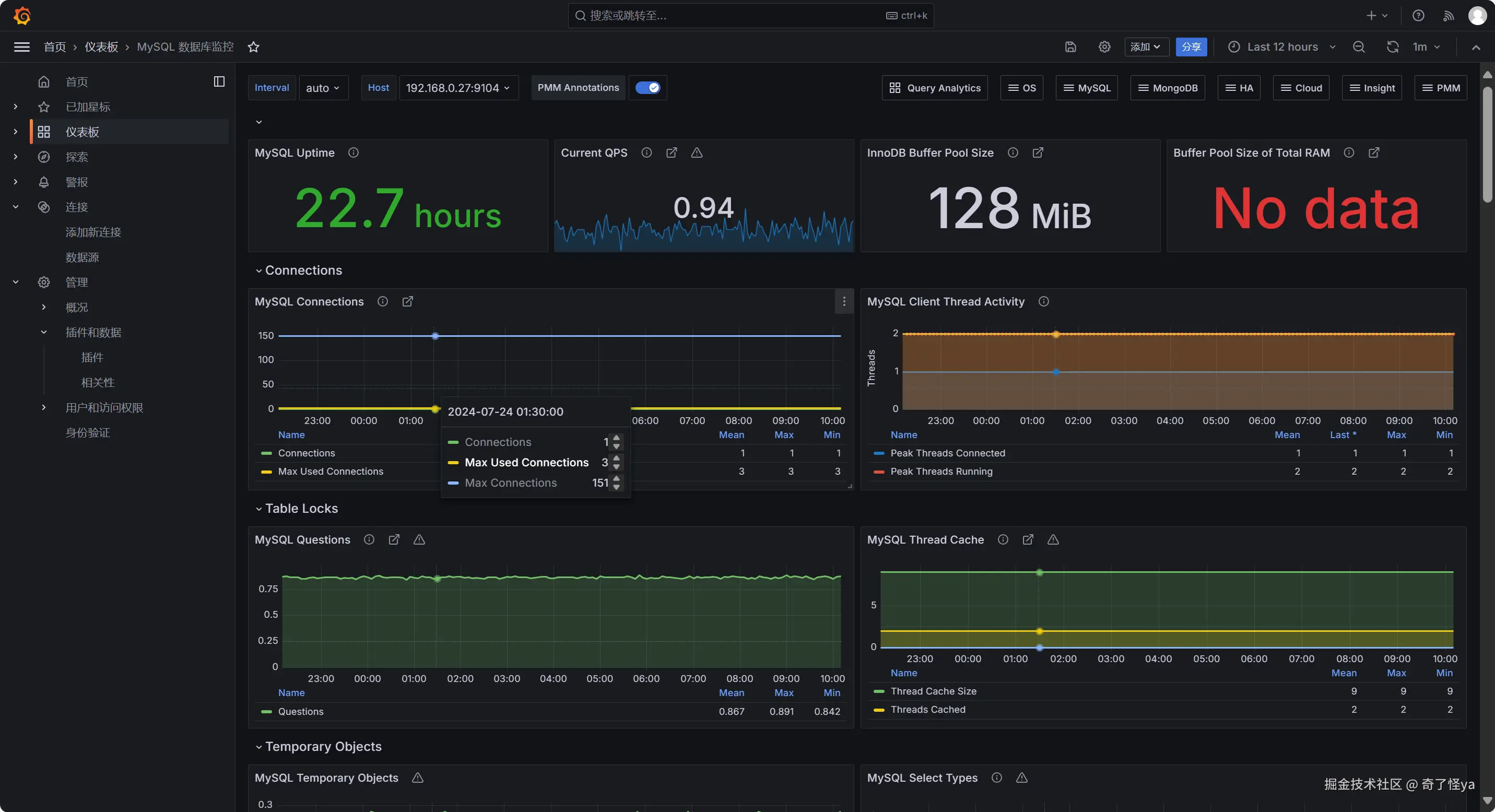Open MySQL Connections panel three-dot menu
The height and width of the screenshot is (812, 1495).
(844, 301)
